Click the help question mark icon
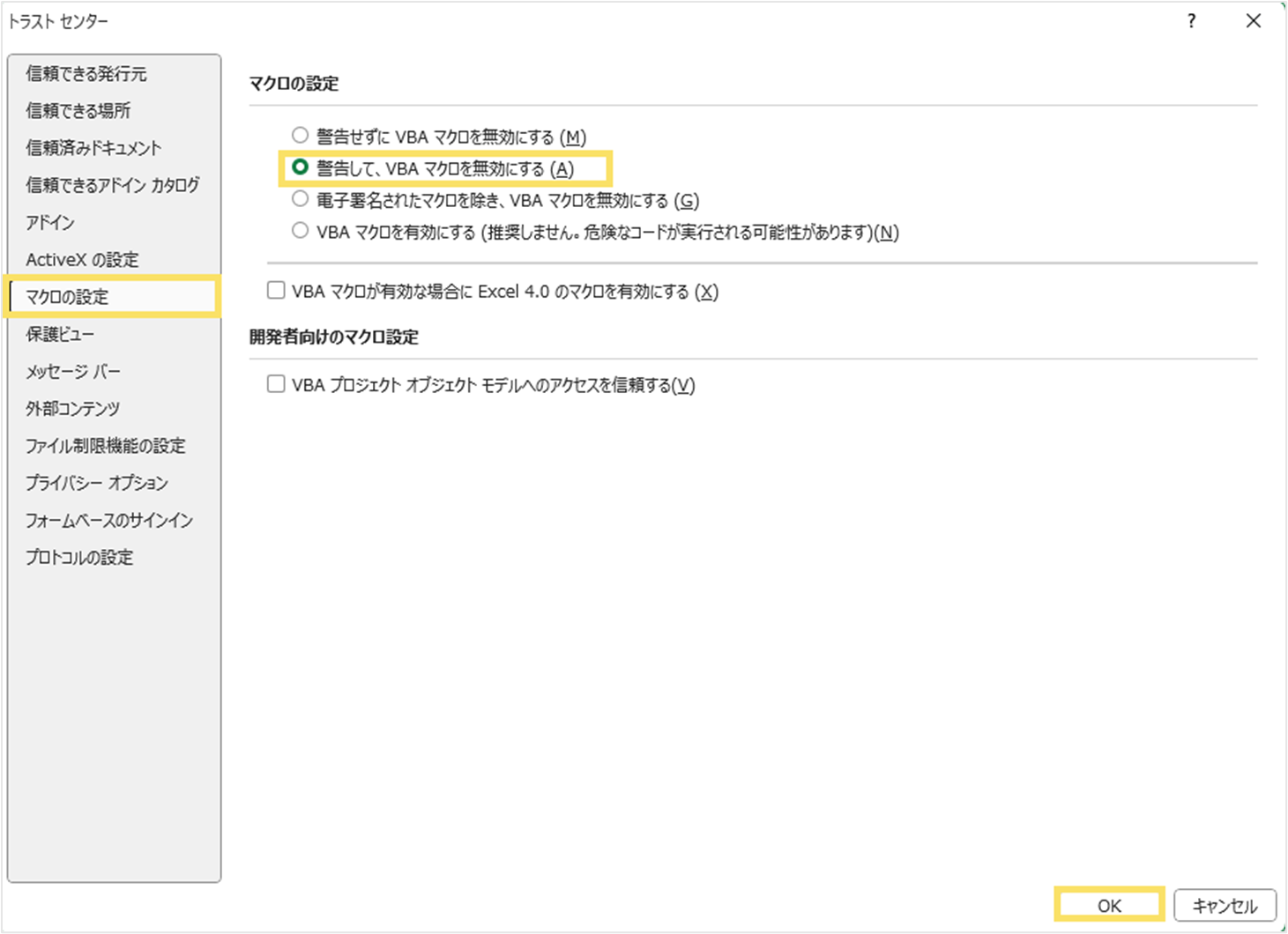Viewport: 1288px width, 934px height. [1191, 21]
